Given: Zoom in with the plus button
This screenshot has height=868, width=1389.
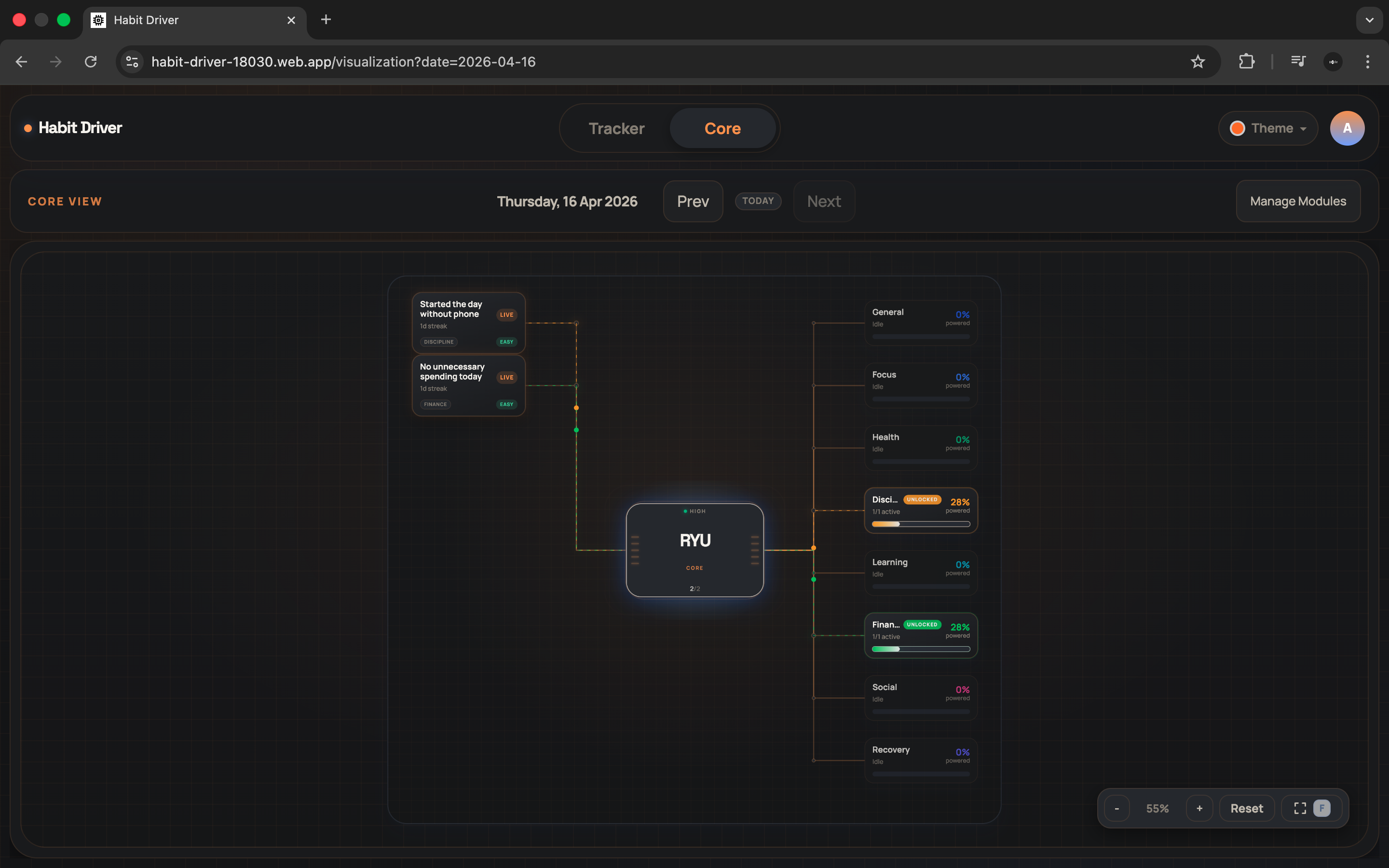Looking at the screenshot, I should point(1199,808).
